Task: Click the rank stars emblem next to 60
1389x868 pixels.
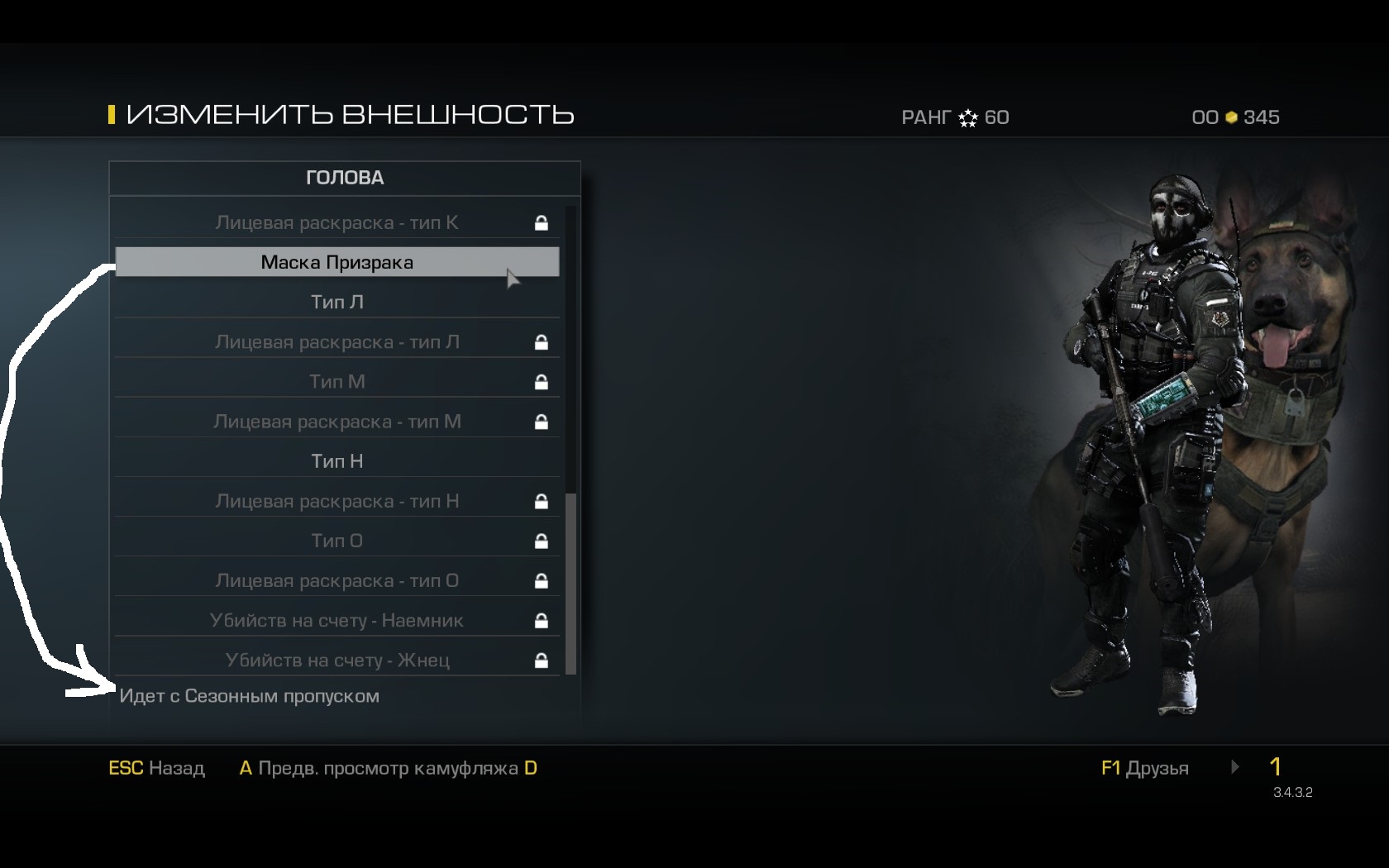Action: click(967, 118)
